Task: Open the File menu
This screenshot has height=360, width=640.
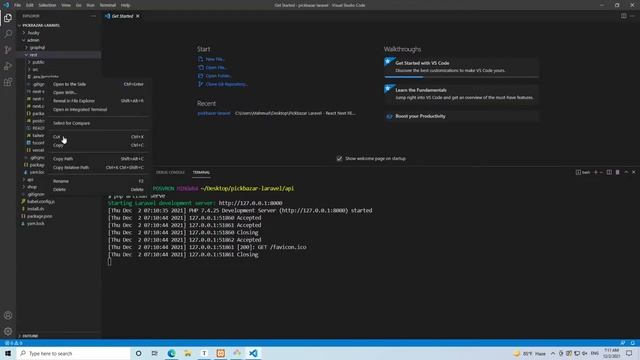Action: click(x=18, y=5)
